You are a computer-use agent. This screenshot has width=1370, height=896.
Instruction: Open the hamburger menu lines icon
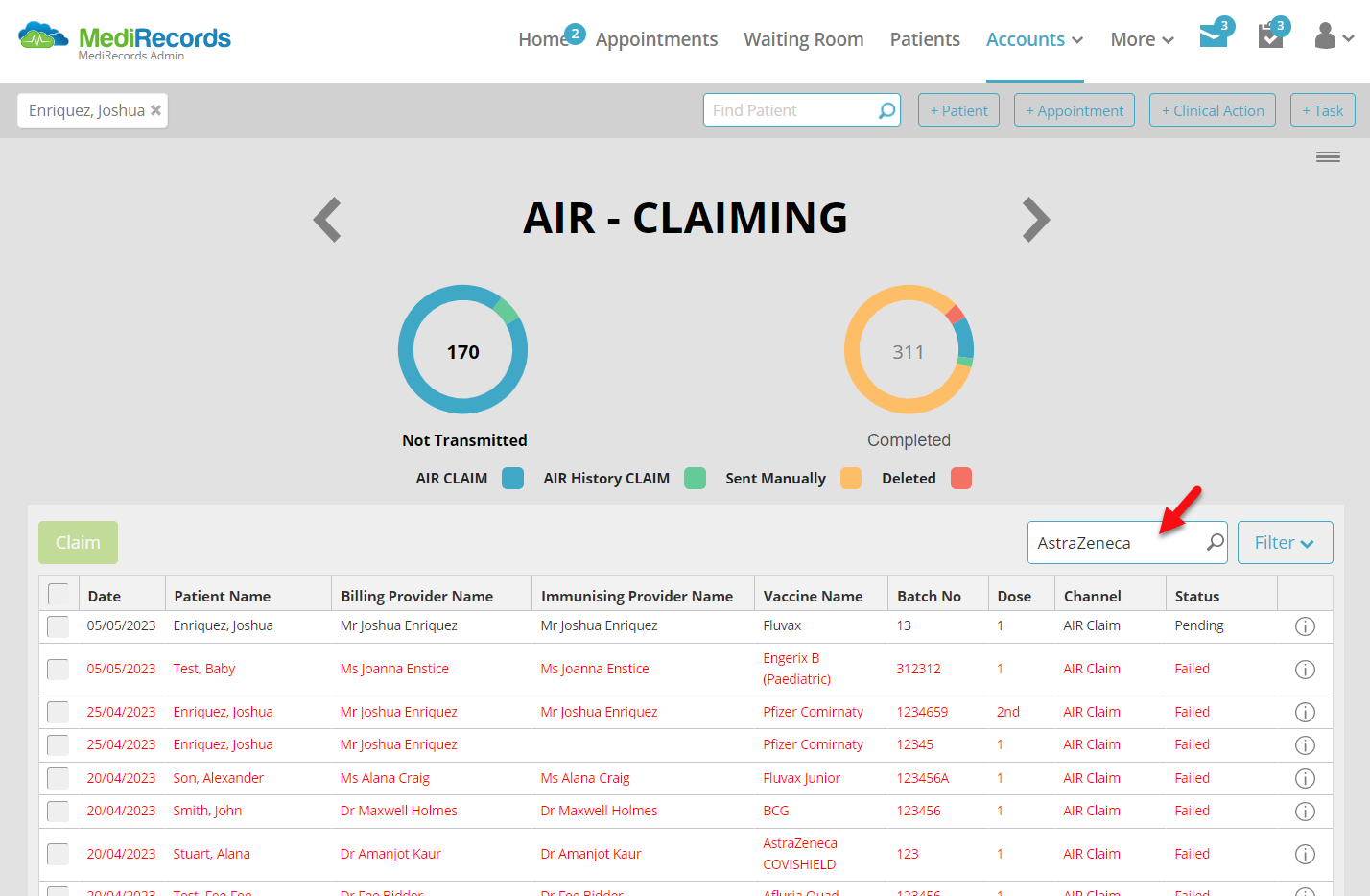coord(1328,157)
